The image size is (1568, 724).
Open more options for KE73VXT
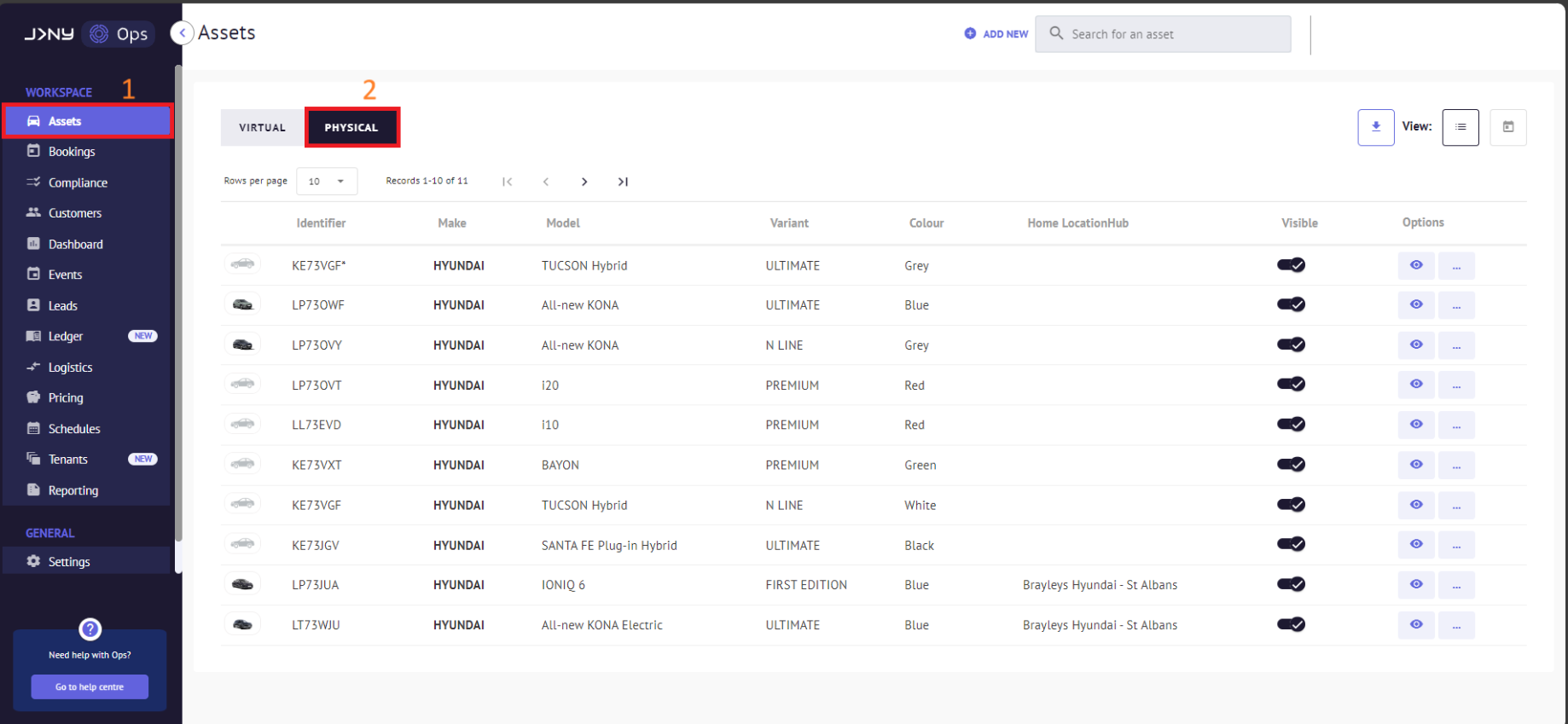tap(1456, 466)
